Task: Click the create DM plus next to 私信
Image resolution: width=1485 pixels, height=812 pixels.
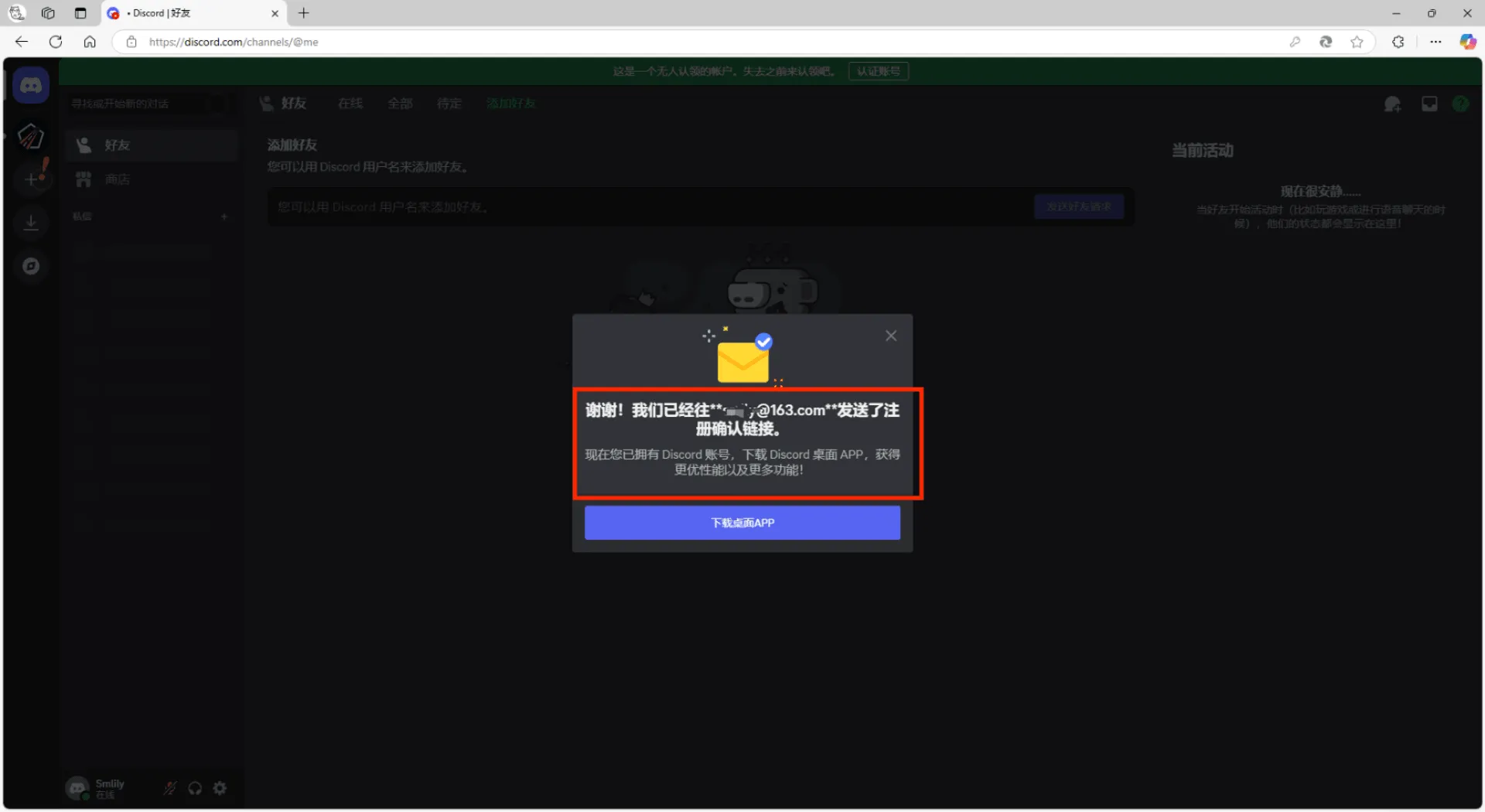Action: (224, 217)
